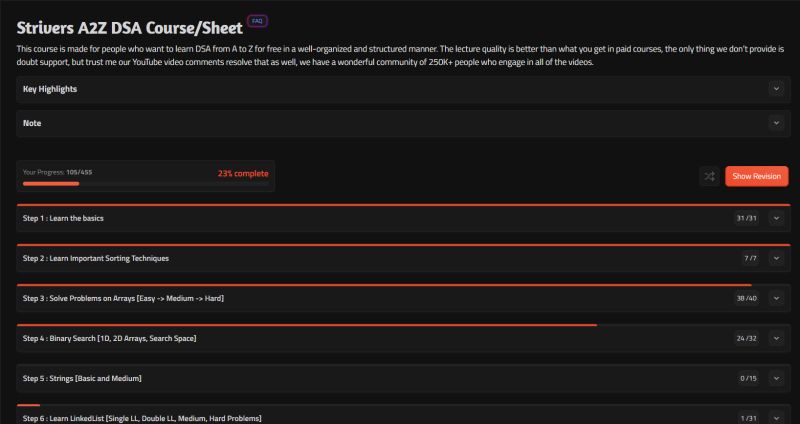Click the Show Revision button
The width and height of the screenshot is (800, 424).
(x=757, y=176)
